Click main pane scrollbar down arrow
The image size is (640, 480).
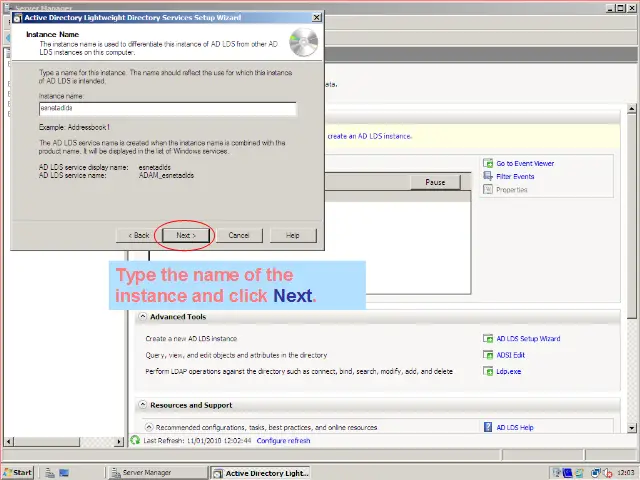pos(631,428)
